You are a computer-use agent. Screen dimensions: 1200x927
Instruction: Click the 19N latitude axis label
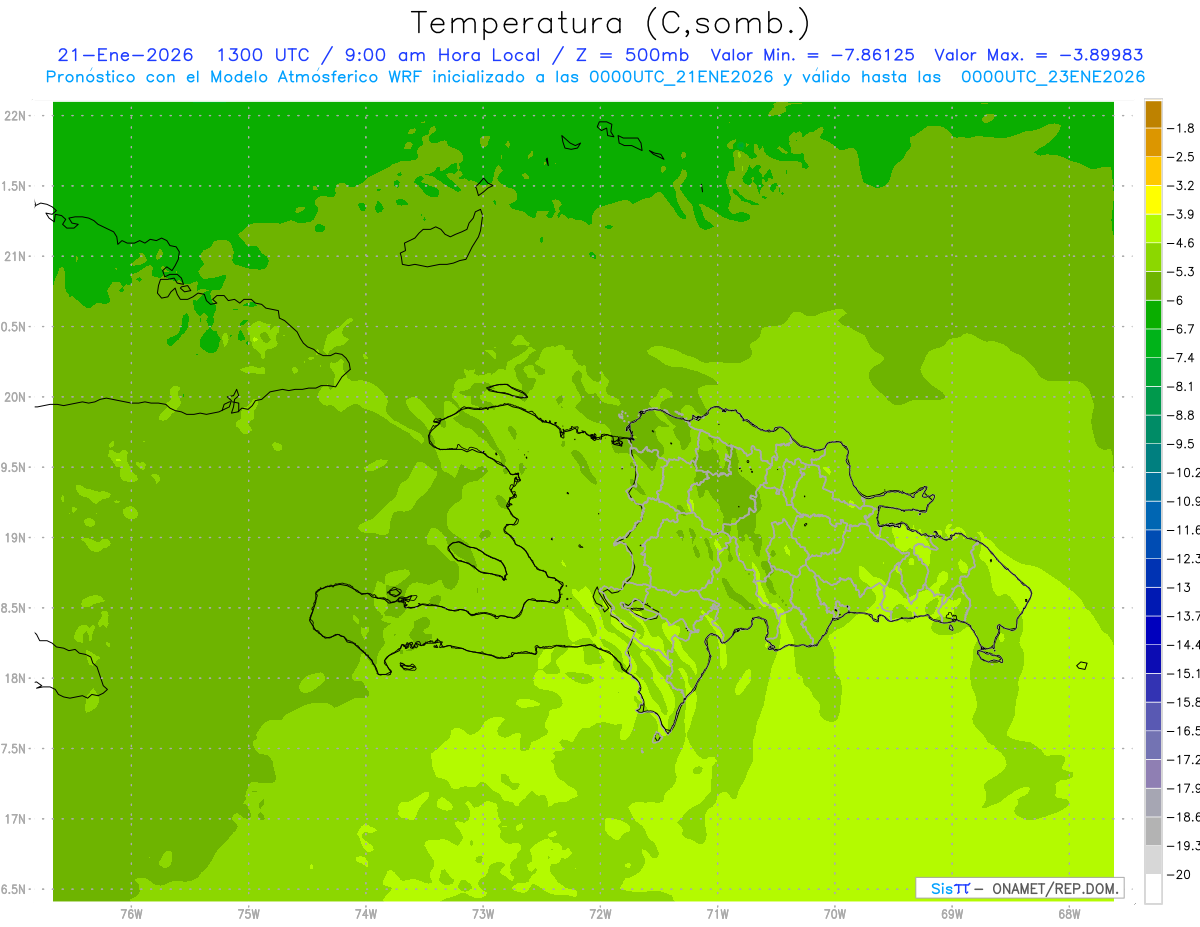(17, 538)
